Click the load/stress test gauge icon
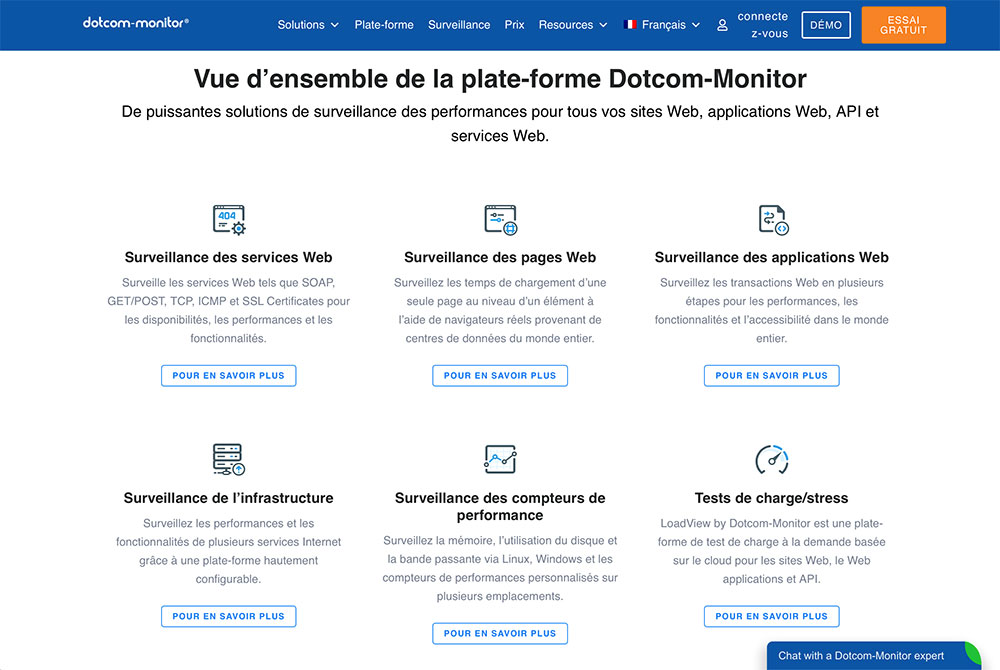The height and width of the screenshot is (670, 1000). point(772,460)
